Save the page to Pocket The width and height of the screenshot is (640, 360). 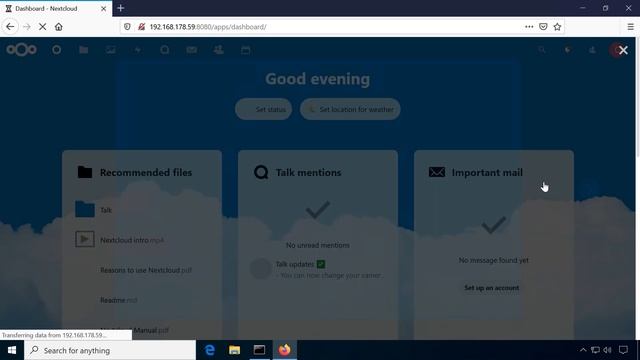(x=543, y=27)
